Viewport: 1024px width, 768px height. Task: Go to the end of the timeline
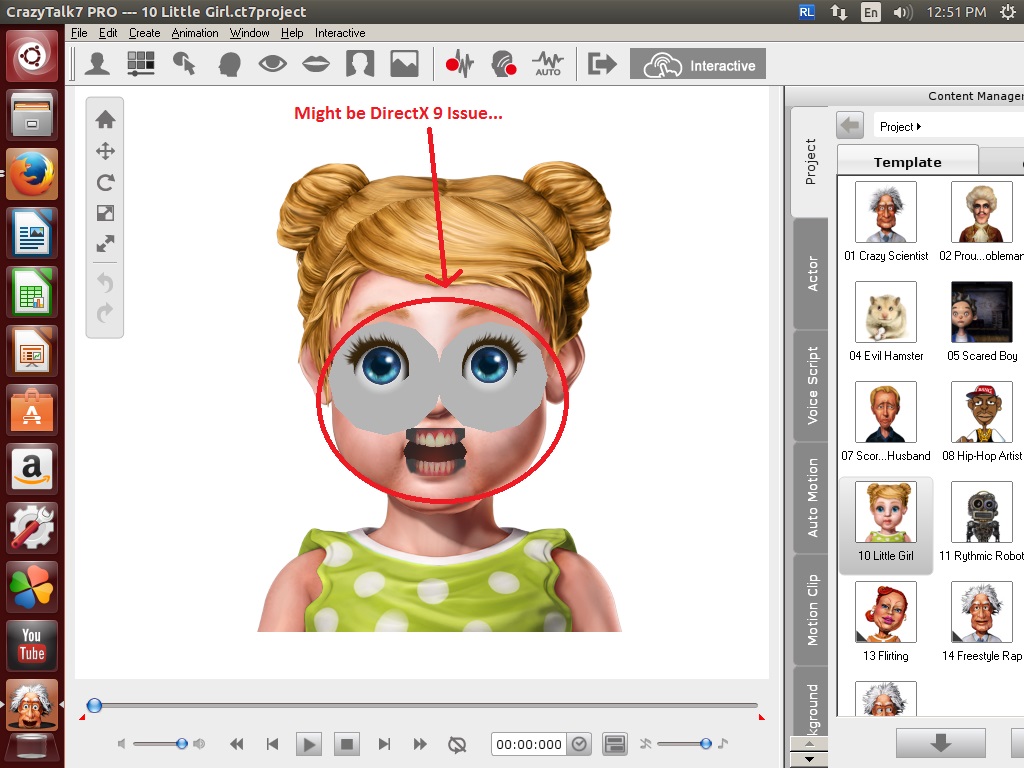(x=384, y=744)
